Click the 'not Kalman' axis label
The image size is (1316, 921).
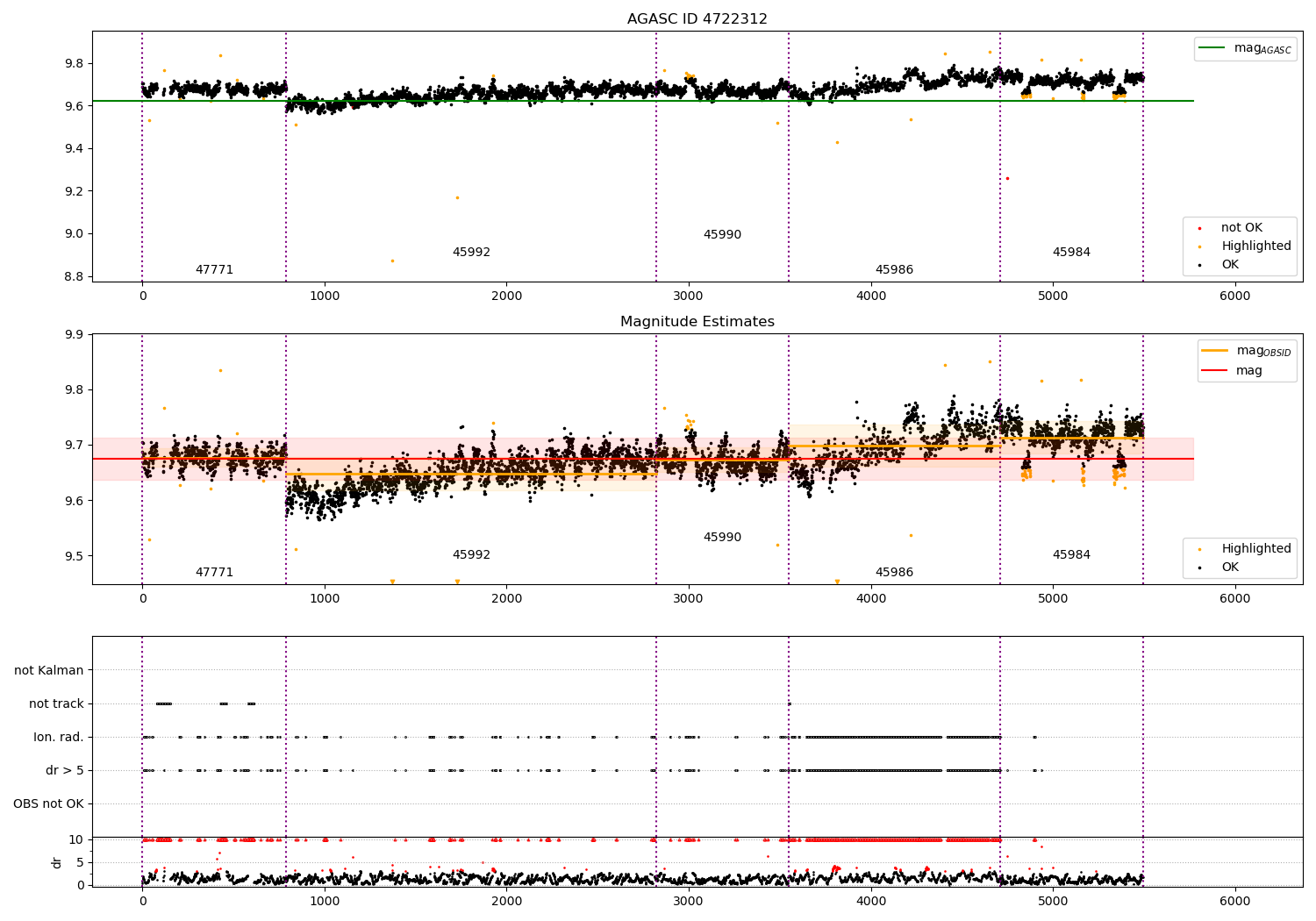tap(49, 670)
